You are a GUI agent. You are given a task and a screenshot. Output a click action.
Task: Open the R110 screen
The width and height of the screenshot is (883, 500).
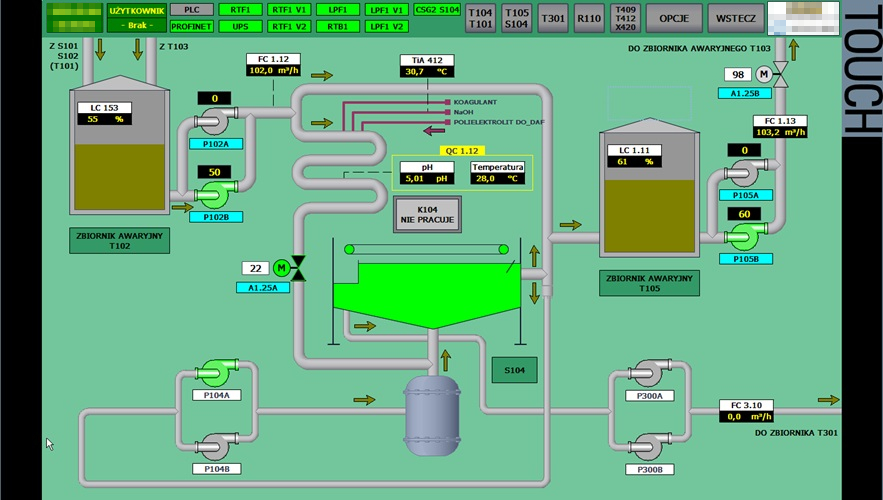point(589,17)
